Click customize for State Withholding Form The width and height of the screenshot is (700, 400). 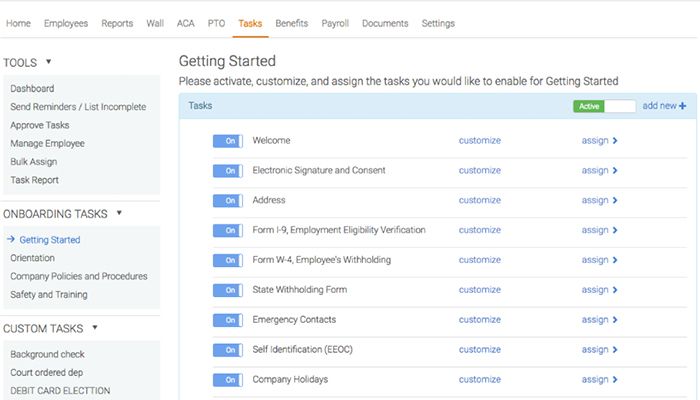[479, 291]
